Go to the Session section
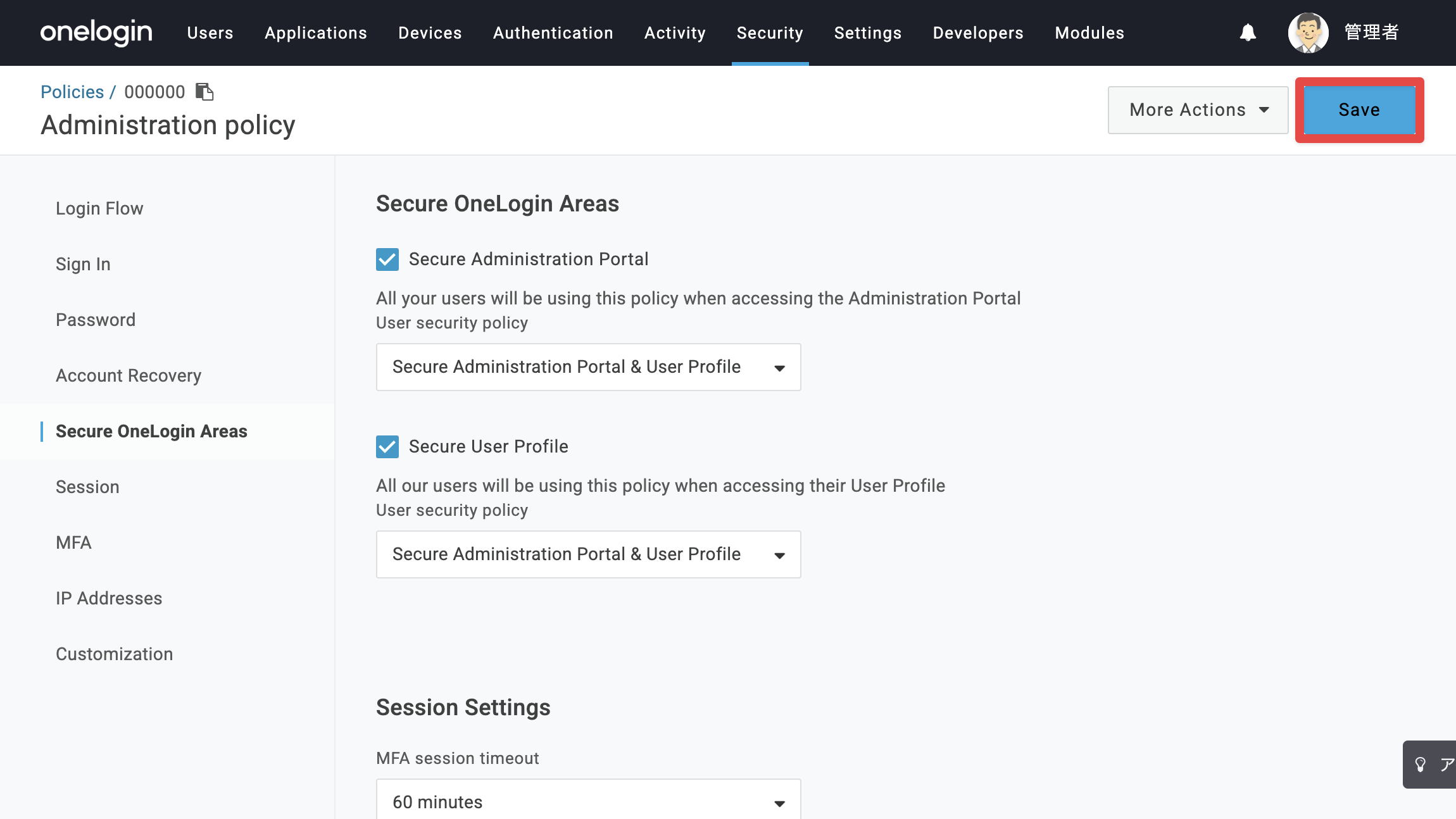This screenshot has width=1456, height=819. click(87, 487)
